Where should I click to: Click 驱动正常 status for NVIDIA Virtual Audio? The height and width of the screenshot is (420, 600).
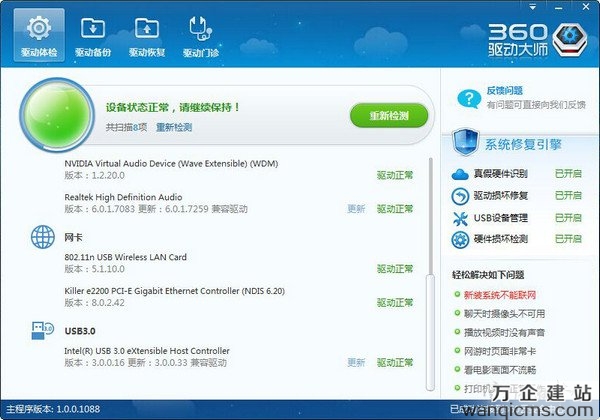(395, 175)
